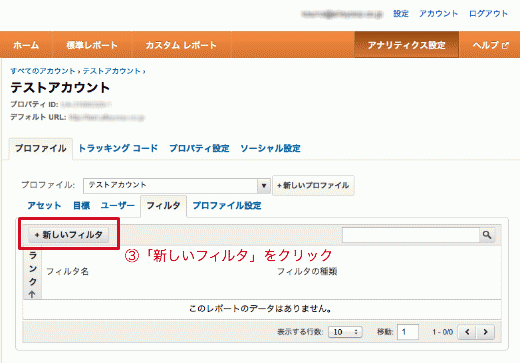This screenshot has height=363, width=520.
Task: Click the フィルタの種類 column header
Action: click(x=307, y=272)
